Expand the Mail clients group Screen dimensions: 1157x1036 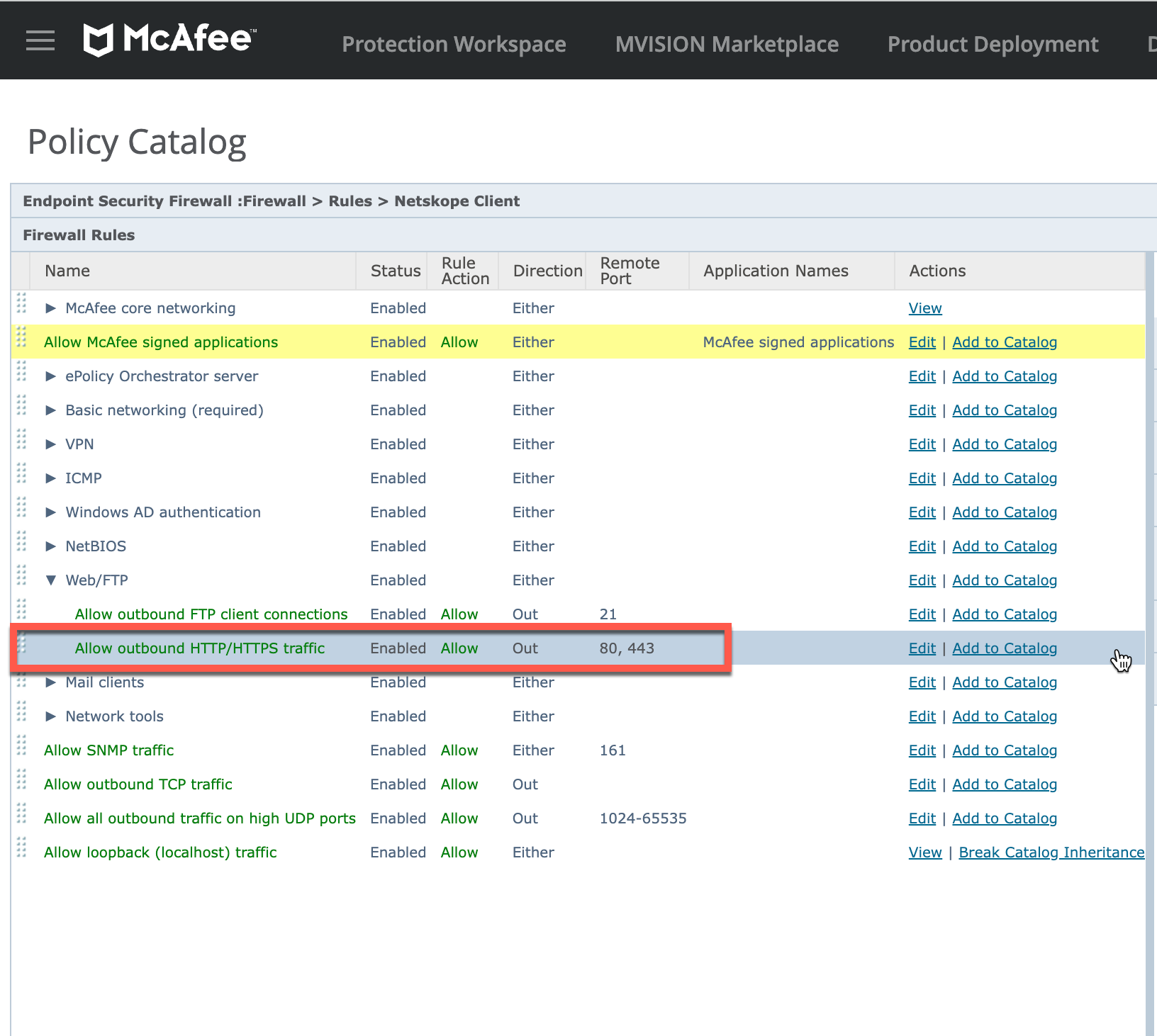point(50,682)
